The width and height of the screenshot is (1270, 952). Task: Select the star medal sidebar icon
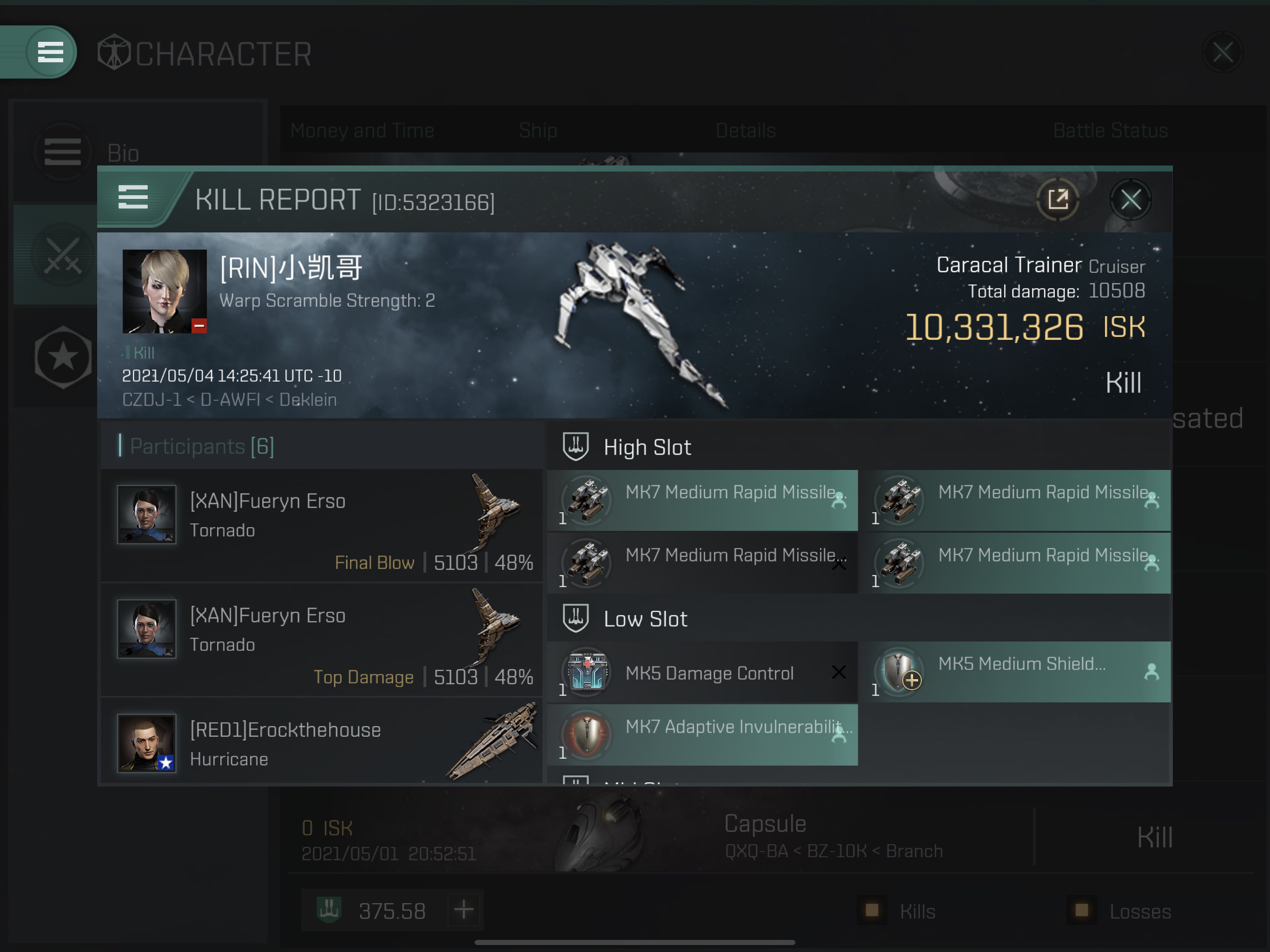pyautogui.click(x=63, y=357)
